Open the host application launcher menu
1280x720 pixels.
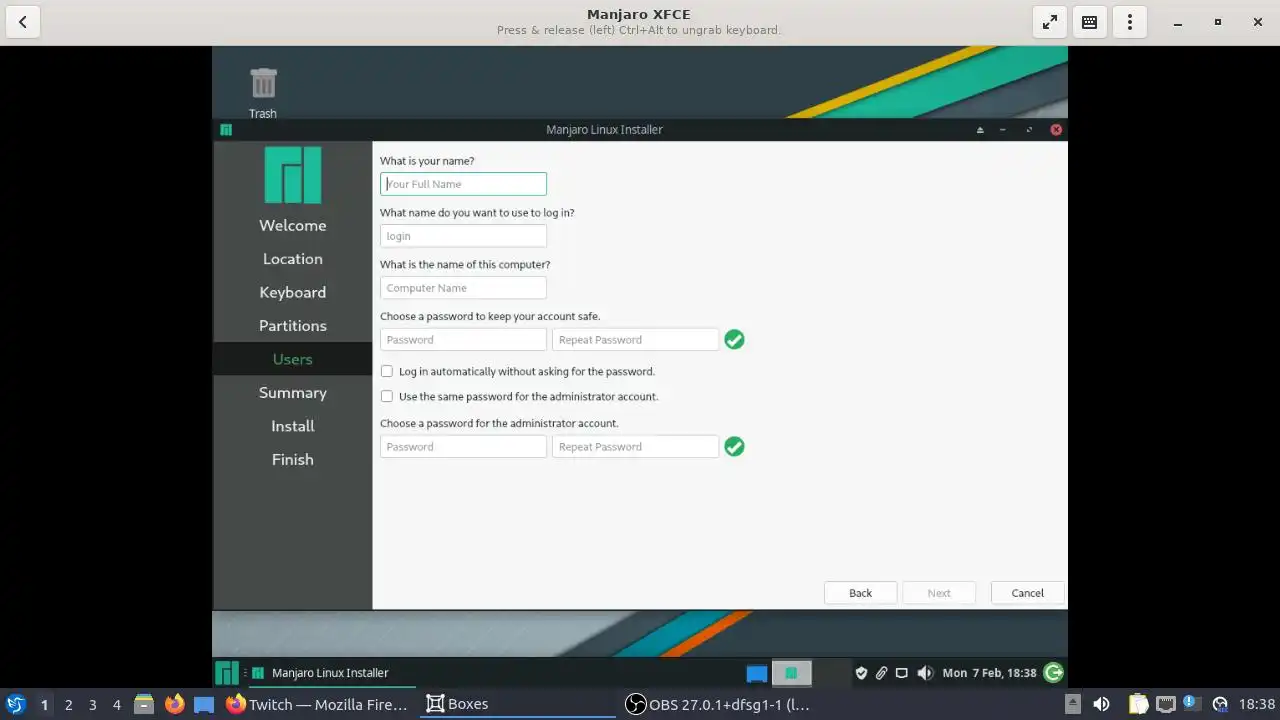(x=15, y=704)
